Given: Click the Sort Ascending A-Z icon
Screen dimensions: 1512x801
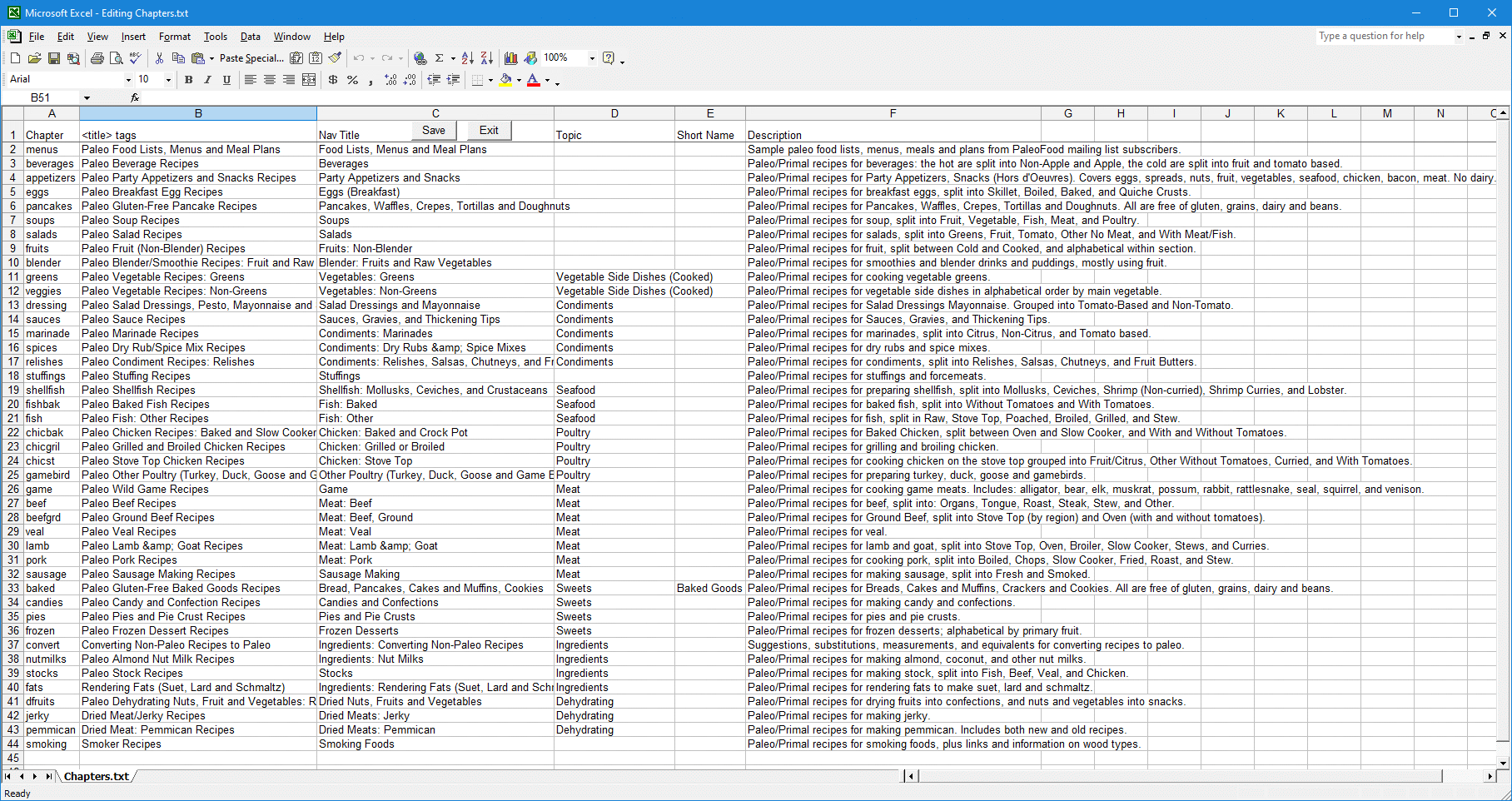Looking at the screenshot, I should click(x=468, y=58).
